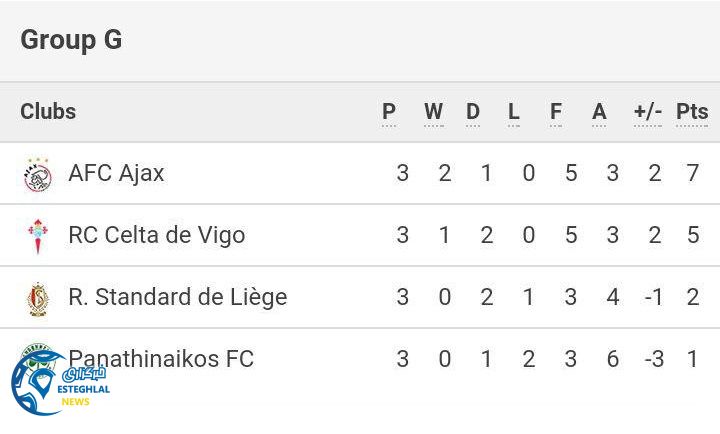Open the R. Standard de Liège link
The width and height of the screenshot is (720, 434).
click(177, 298)
